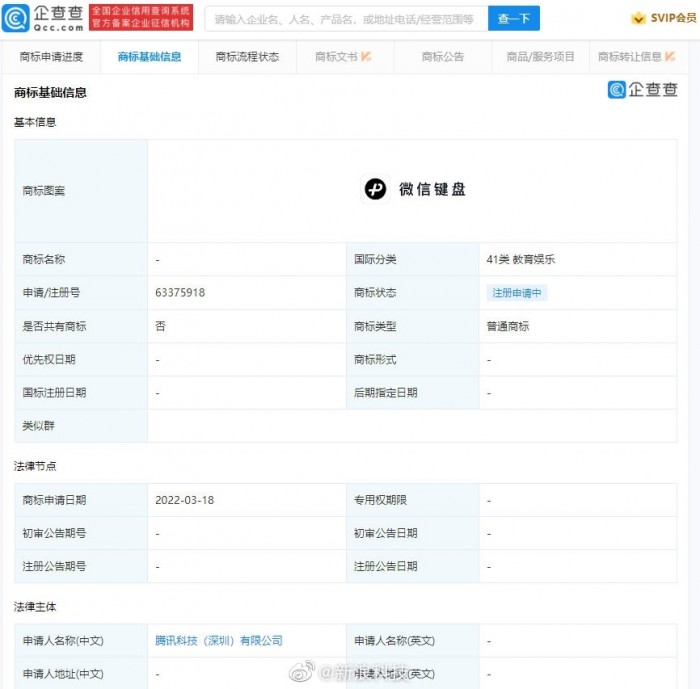700x689 pixels.
Task: Switch to the 商标流程状态 tab
Action: (x=247, y=57)
